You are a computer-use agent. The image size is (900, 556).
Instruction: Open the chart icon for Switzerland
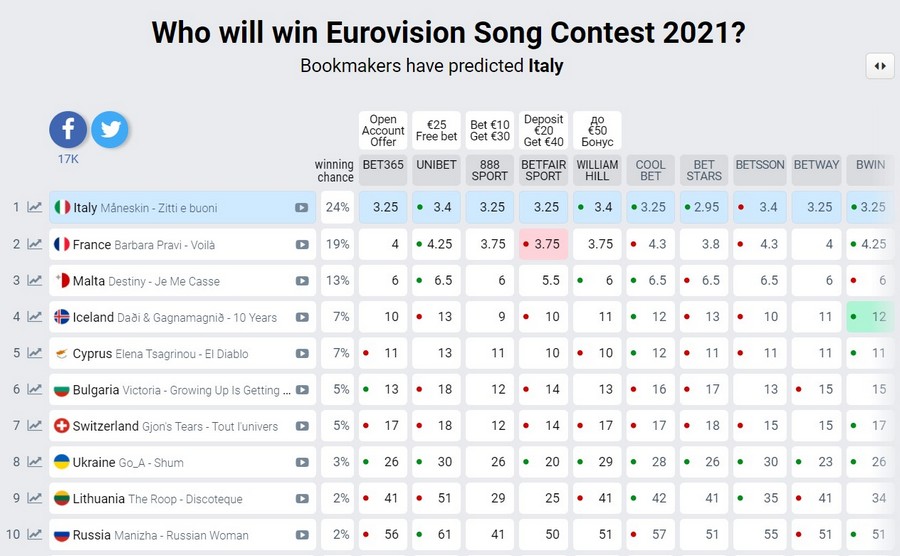35,427
